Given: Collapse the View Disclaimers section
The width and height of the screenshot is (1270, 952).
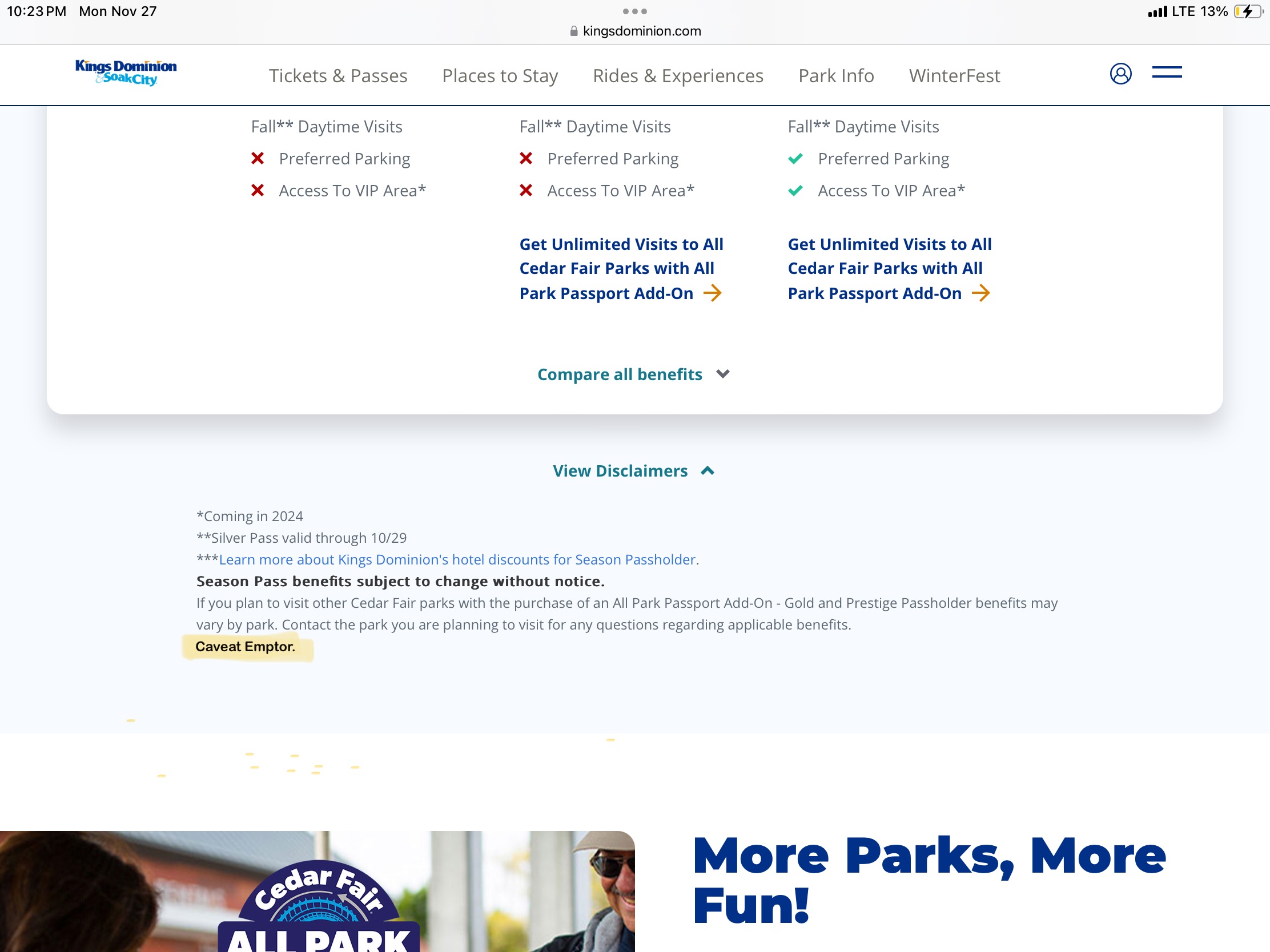Looking at the screenshot, I should (x=634, y=471).
